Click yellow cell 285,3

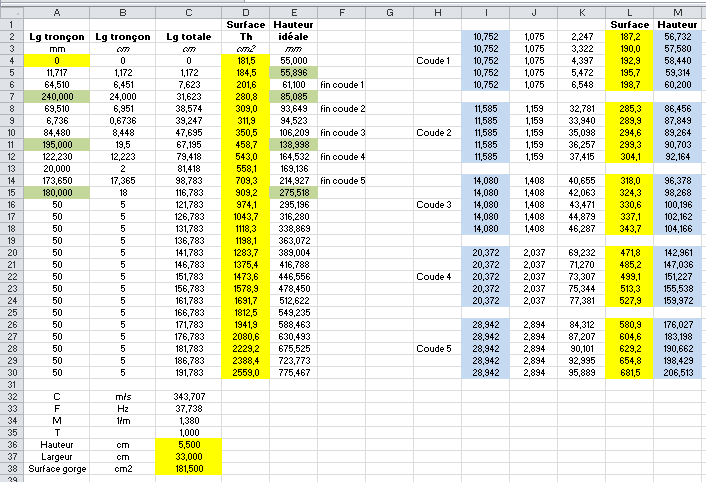pos(629,108)
